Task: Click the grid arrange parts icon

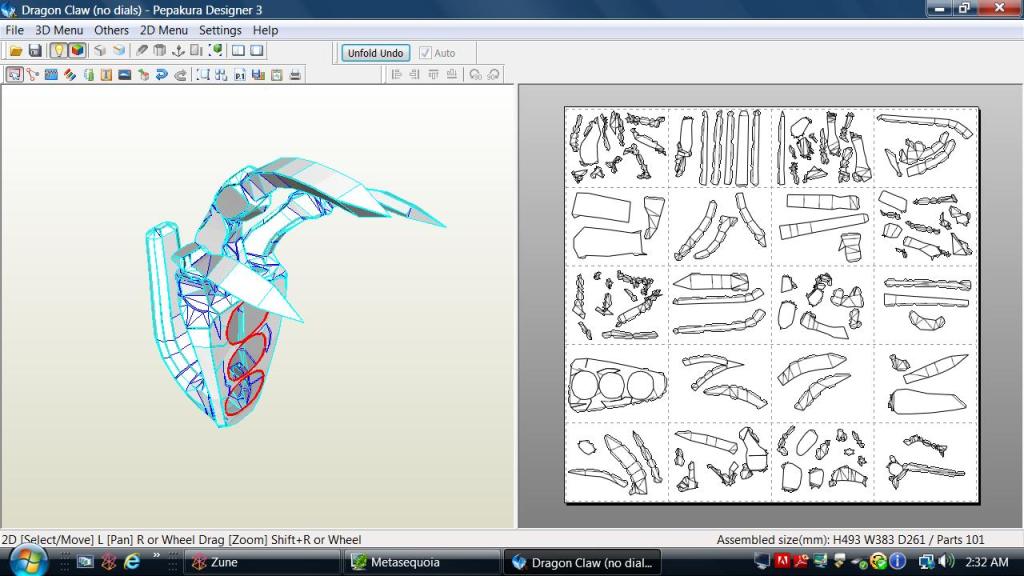Action: (221, 74)
